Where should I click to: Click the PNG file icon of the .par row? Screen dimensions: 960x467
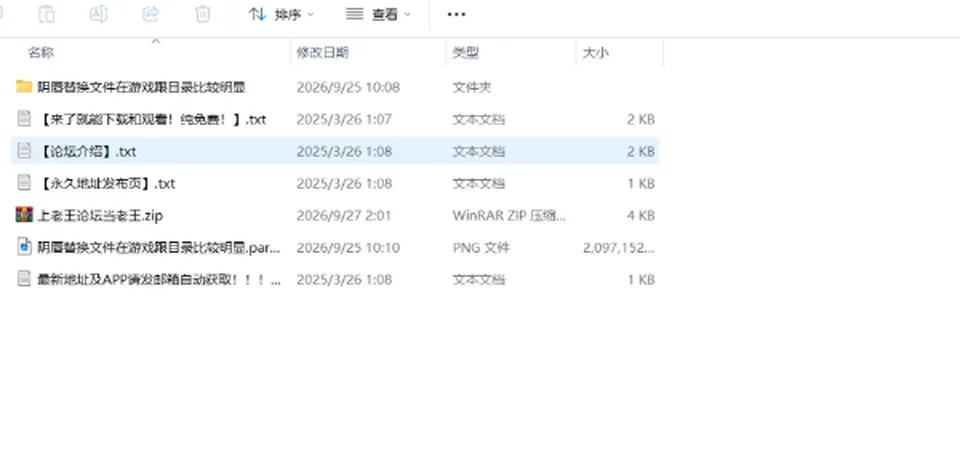pyautogui.click(x=24, y=247)
